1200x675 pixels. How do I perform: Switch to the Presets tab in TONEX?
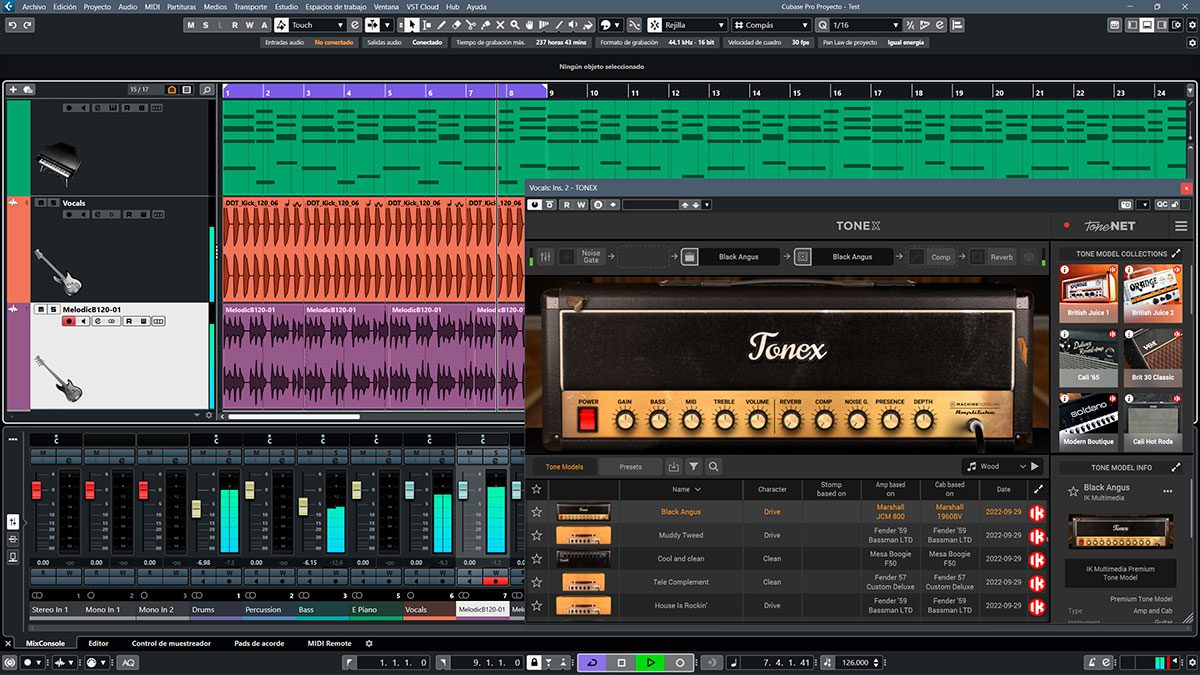(631, 467)
